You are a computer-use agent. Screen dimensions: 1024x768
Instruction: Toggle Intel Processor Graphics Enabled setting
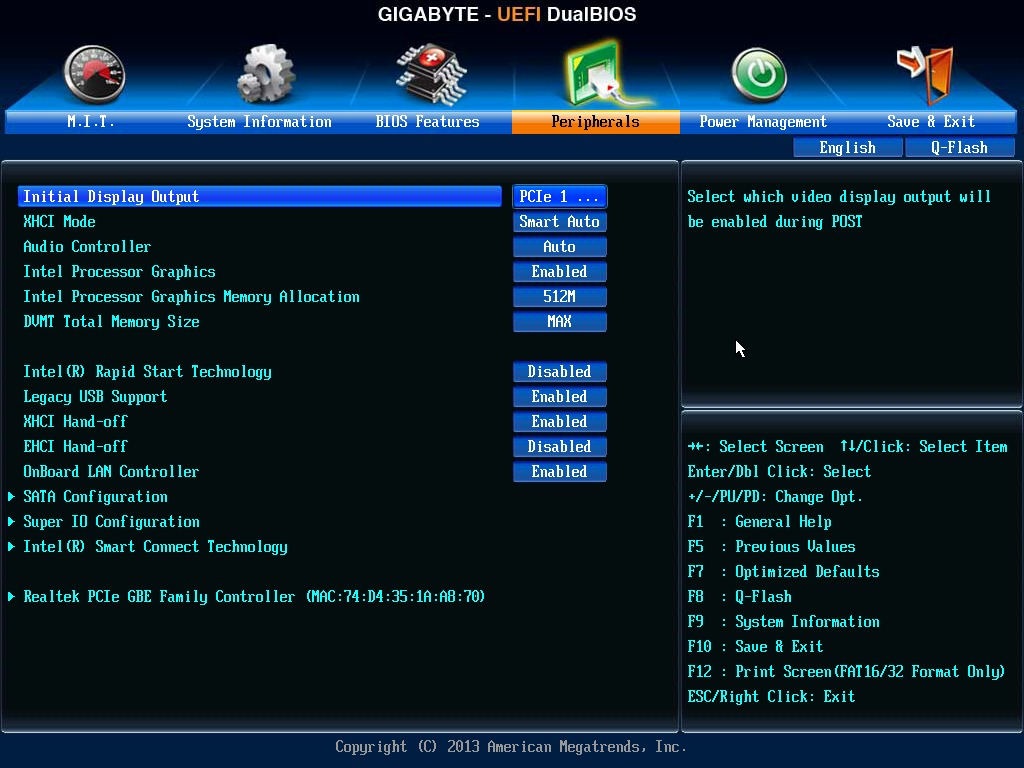[x=559, y=272]
